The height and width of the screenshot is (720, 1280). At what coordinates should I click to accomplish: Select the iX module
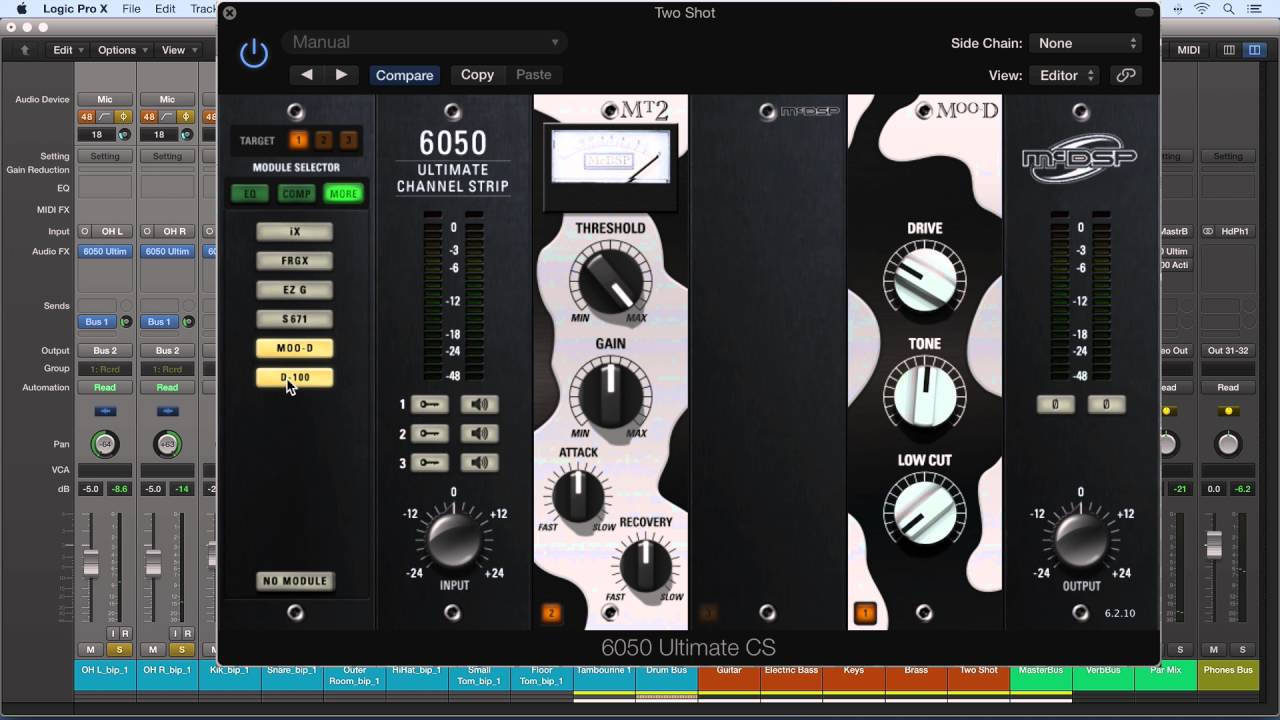pos(295,232)
